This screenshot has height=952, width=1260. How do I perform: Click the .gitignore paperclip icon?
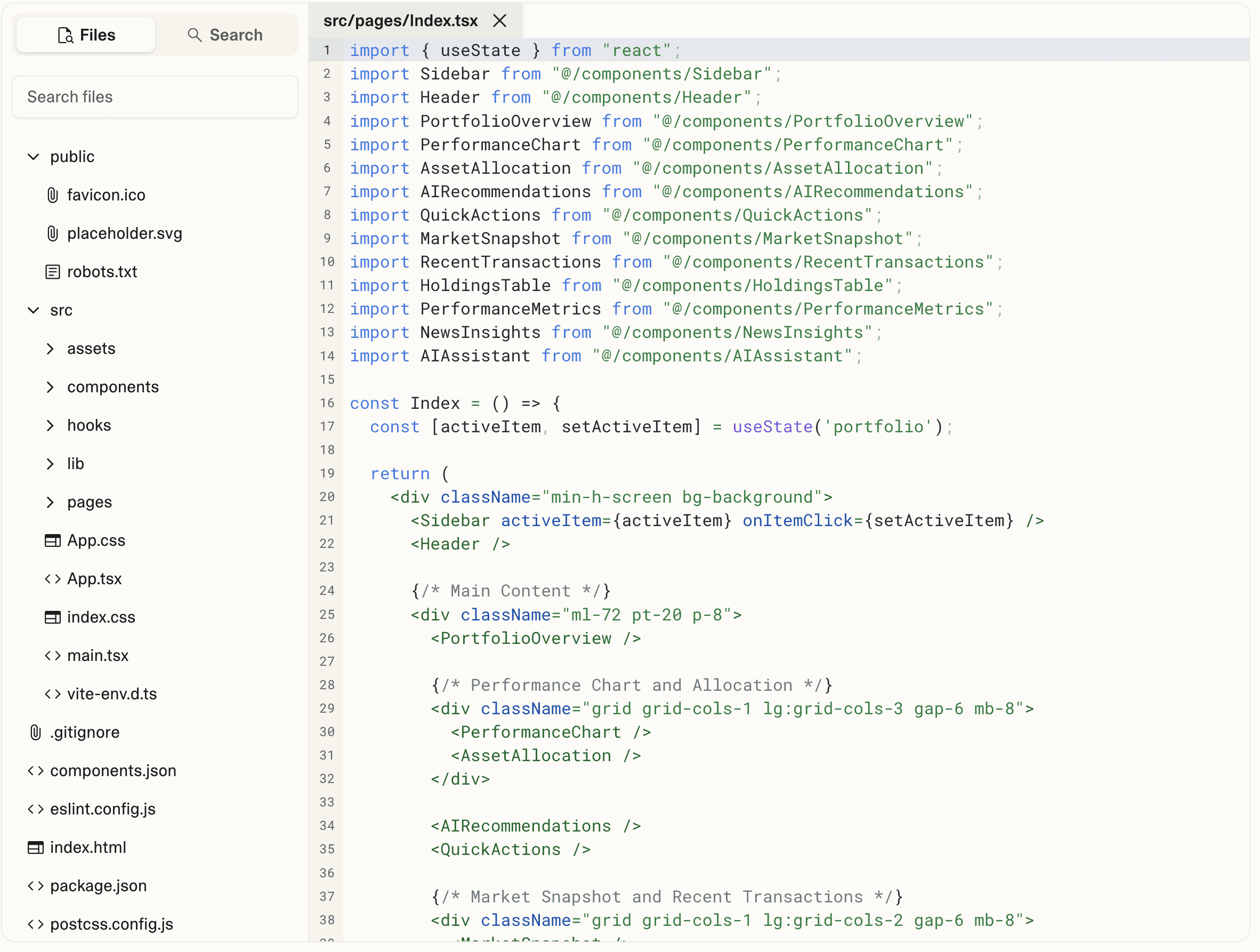point(35,733)
